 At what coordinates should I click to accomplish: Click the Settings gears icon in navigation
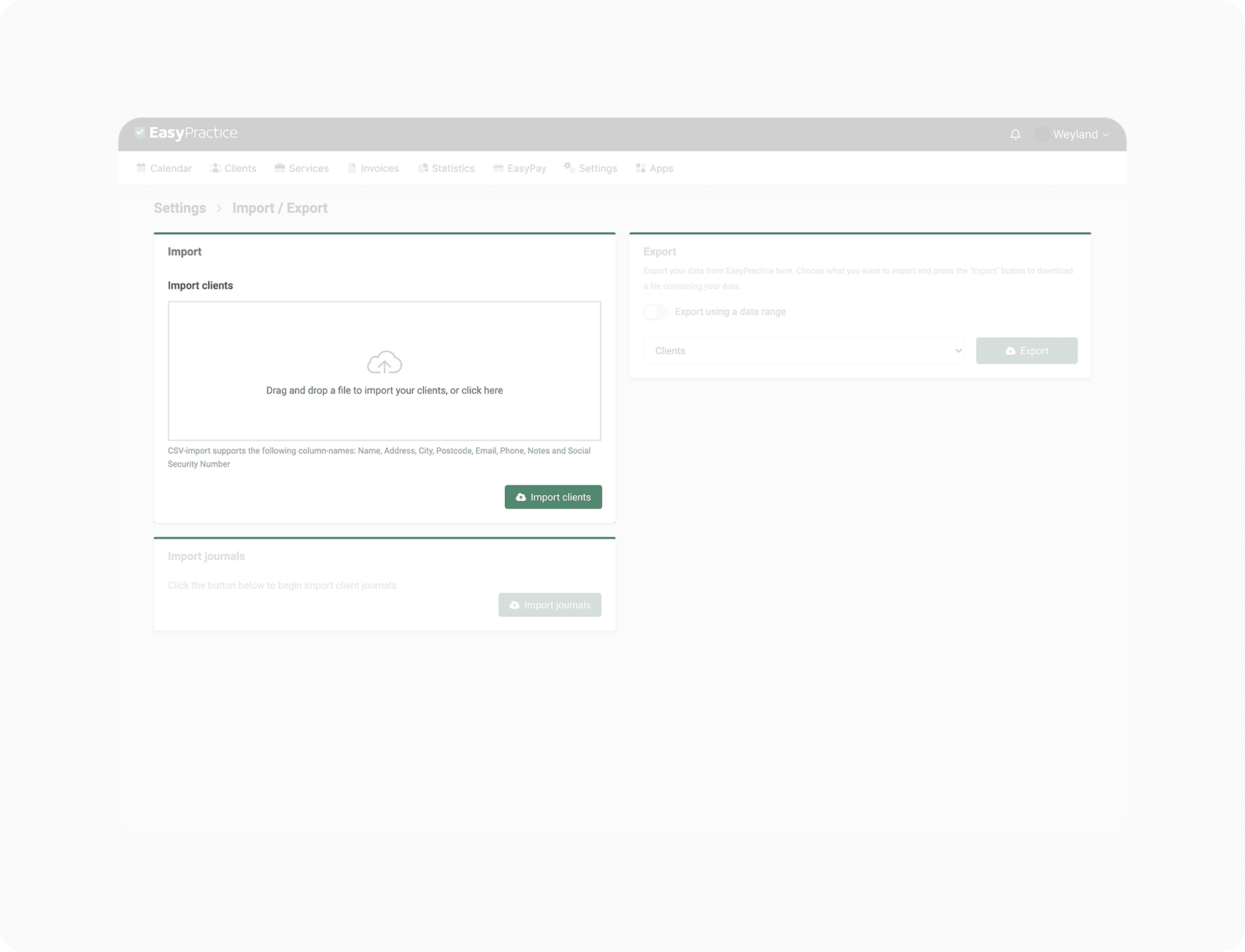coord(569,168)
